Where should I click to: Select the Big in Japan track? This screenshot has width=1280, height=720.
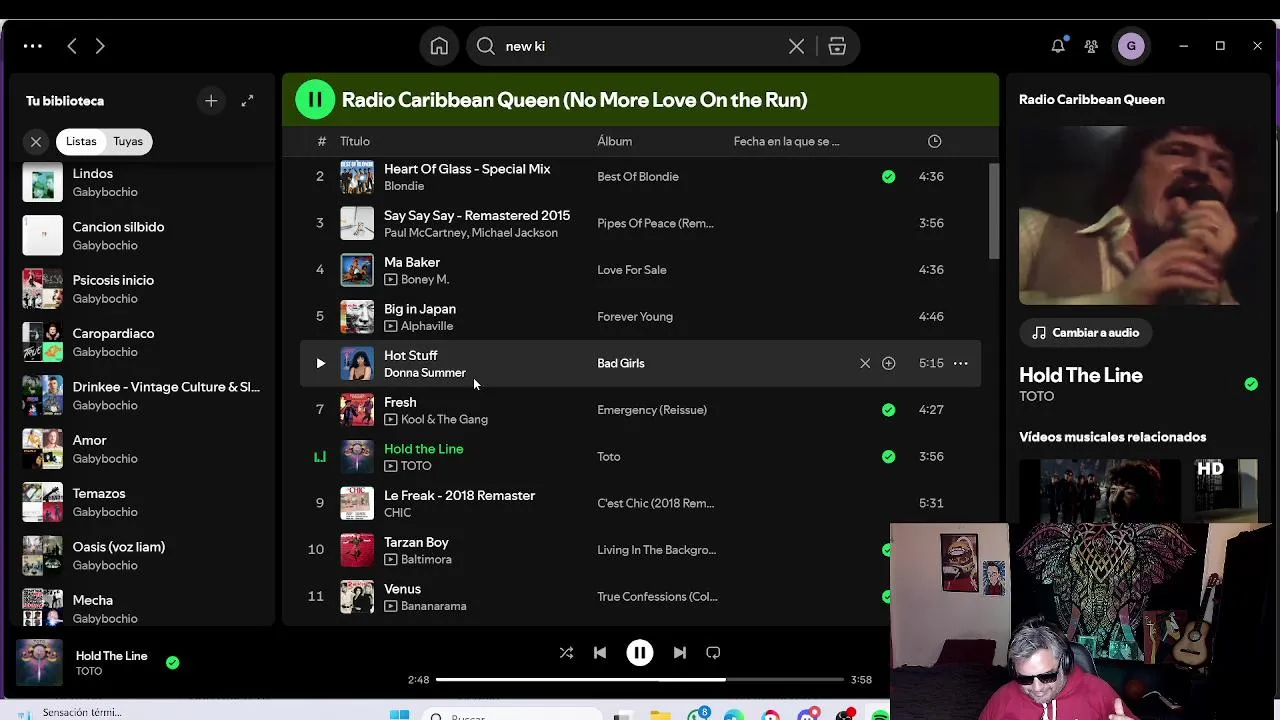640,316
